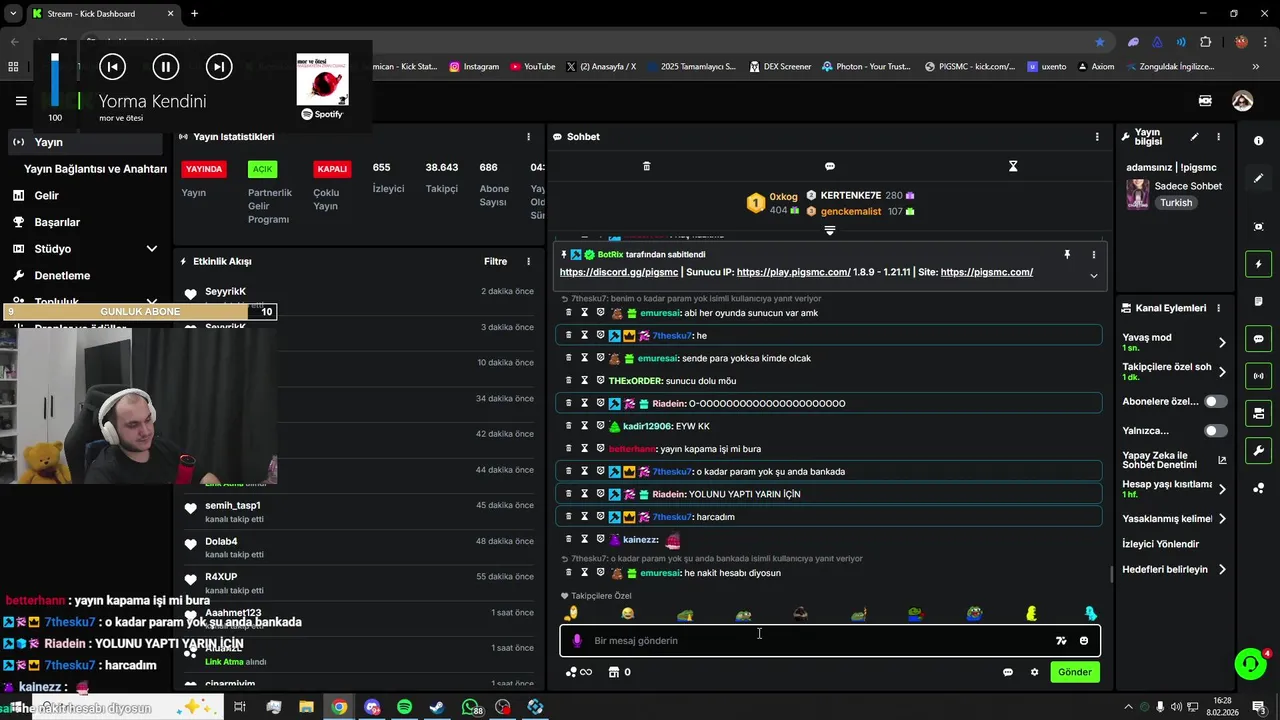Click username kainezz in chat

click(640, 540)
